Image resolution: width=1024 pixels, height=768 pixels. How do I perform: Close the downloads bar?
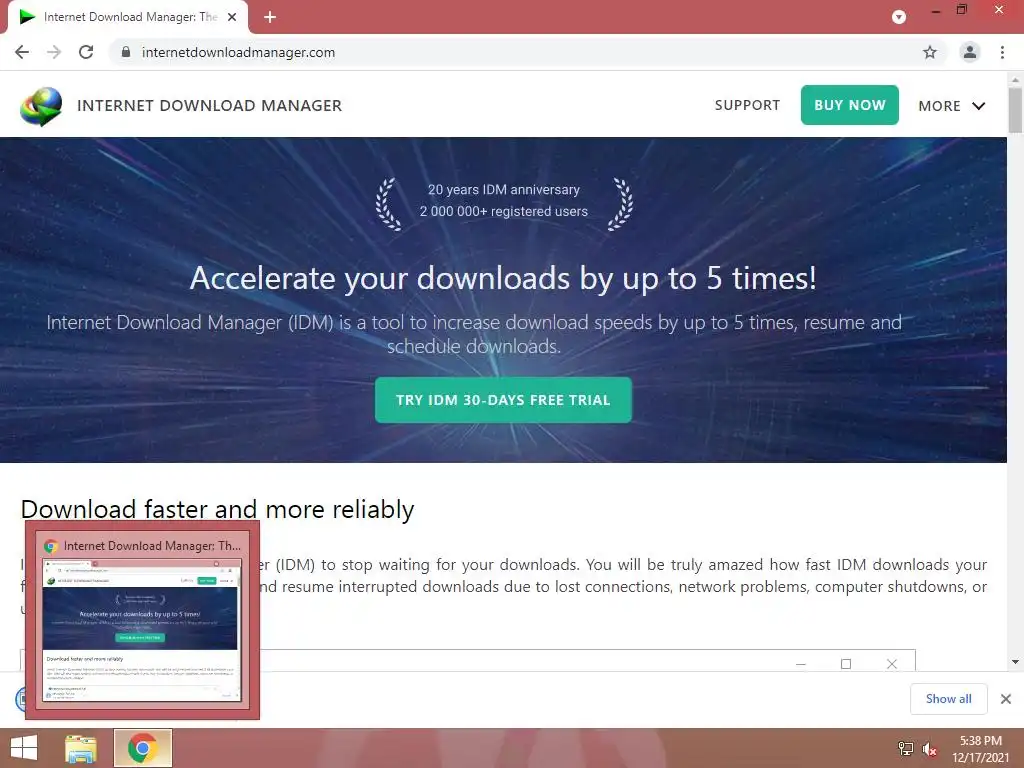(1006, 699)
